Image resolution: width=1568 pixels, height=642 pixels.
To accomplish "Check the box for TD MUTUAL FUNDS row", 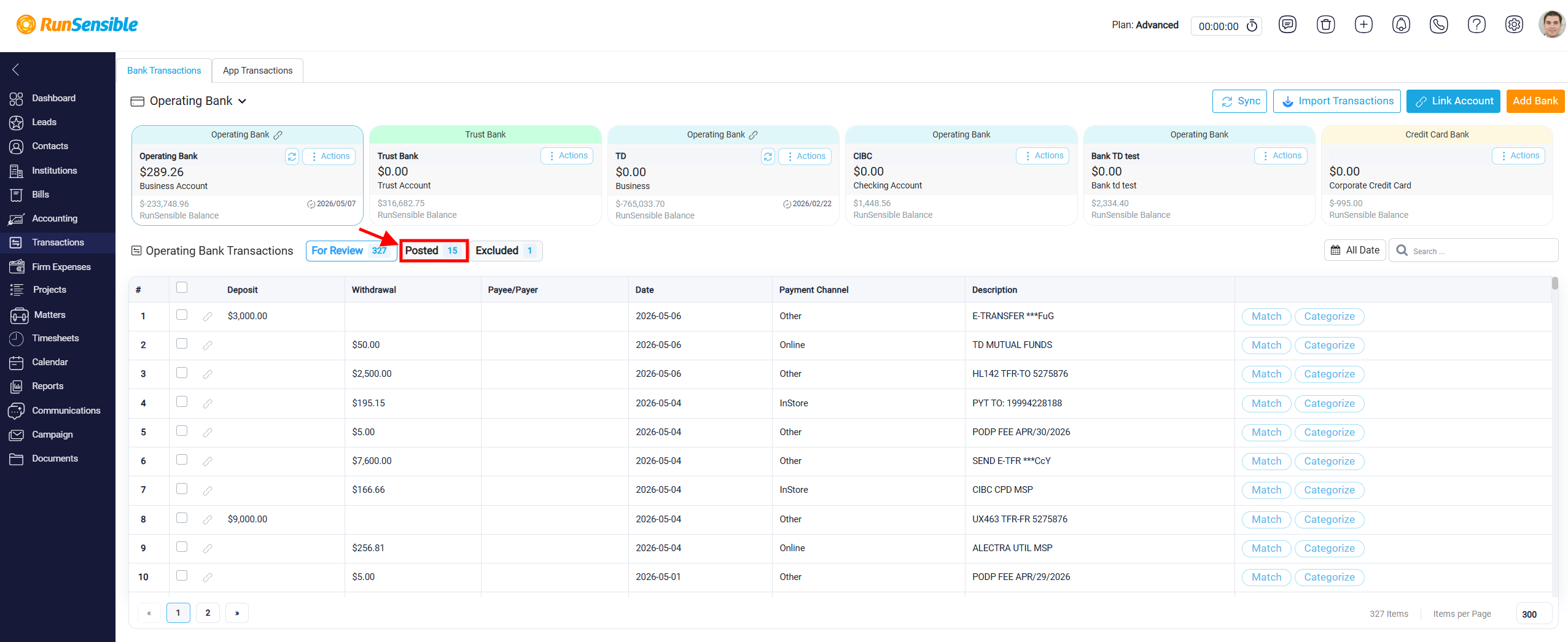I will click(x=182, y=344).
